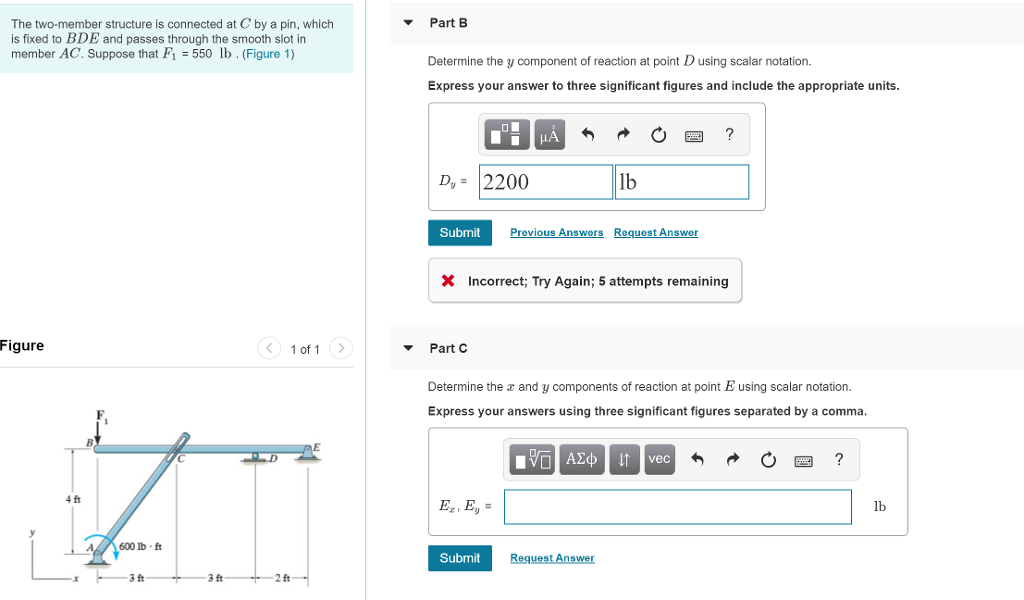Image resolution: width=1024 pixels, height=600 pixels.
Task: Open the math template icon in Part C
Action: [x=530, y=460]
